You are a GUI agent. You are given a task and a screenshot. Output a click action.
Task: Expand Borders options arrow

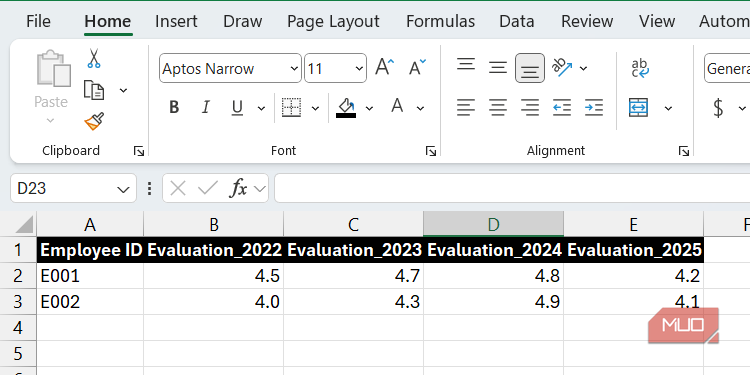[315, 108]
